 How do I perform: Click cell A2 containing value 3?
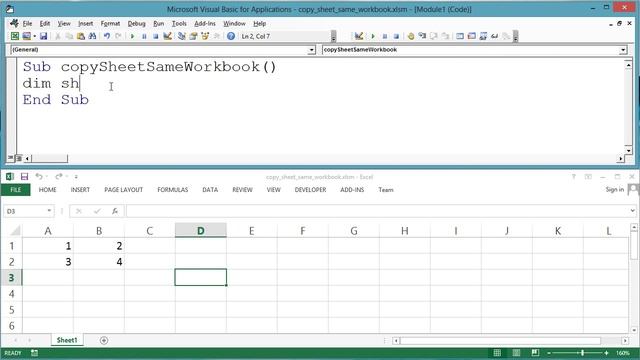click(48, 262)
